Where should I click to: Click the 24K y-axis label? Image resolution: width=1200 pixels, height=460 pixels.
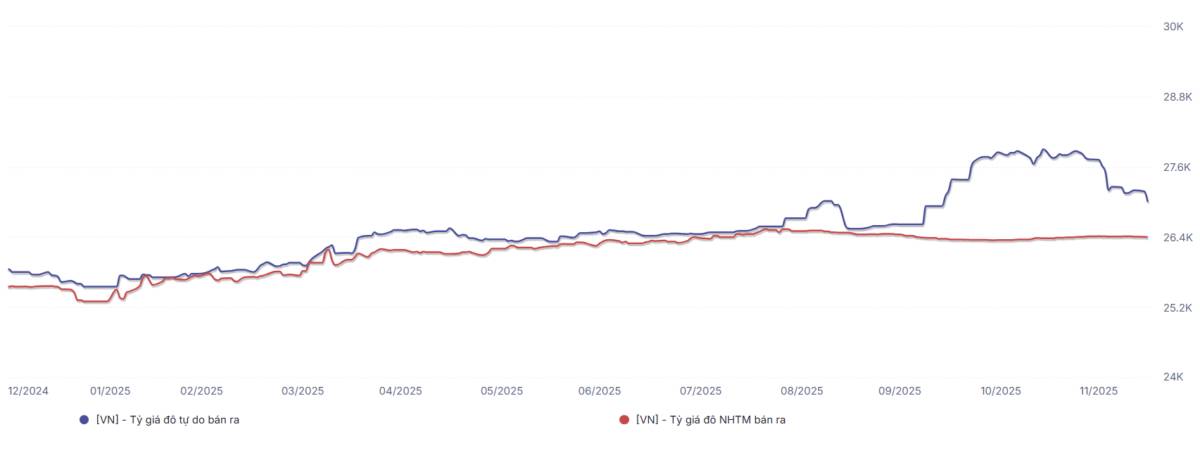(1173, 377)
